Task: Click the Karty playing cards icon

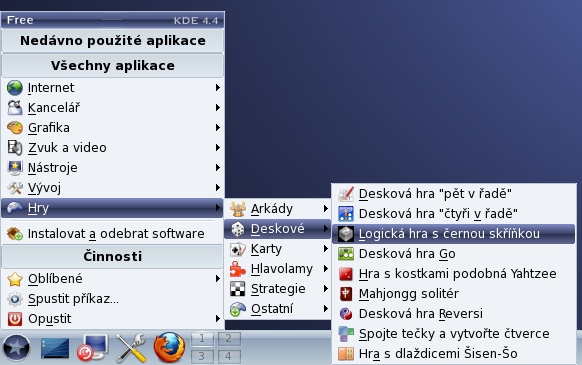Action: (238, 249)
